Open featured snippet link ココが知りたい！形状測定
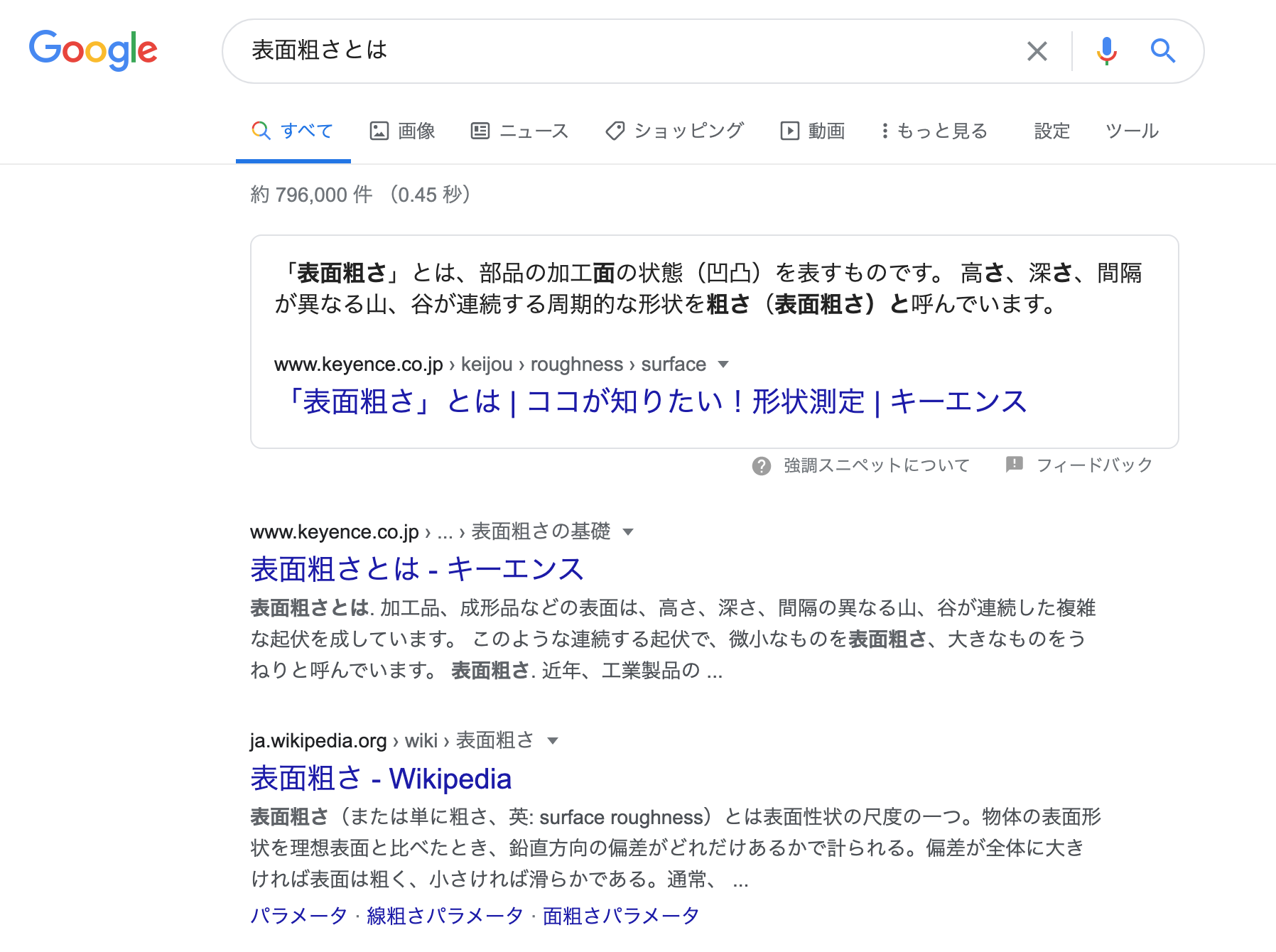Viewport: 1276px width, 952px height. click(653, 401)
